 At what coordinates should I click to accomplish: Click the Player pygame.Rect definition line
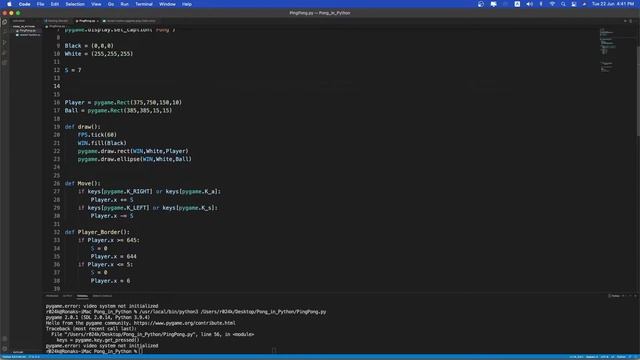123,102
